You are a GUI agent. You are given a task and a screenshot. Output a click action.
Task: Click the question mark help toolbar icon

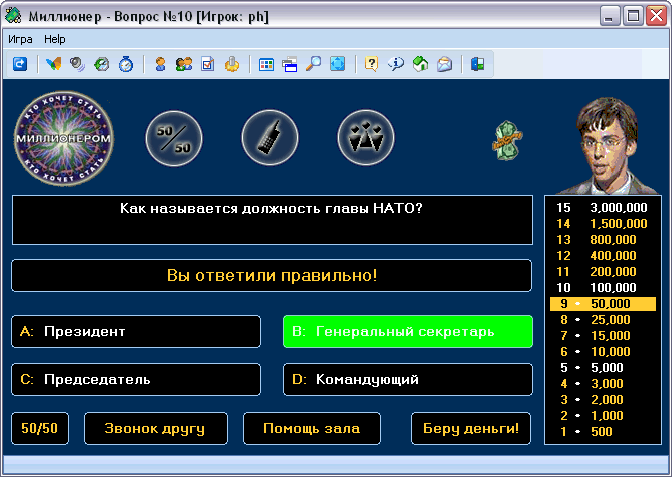coord(371,64)
